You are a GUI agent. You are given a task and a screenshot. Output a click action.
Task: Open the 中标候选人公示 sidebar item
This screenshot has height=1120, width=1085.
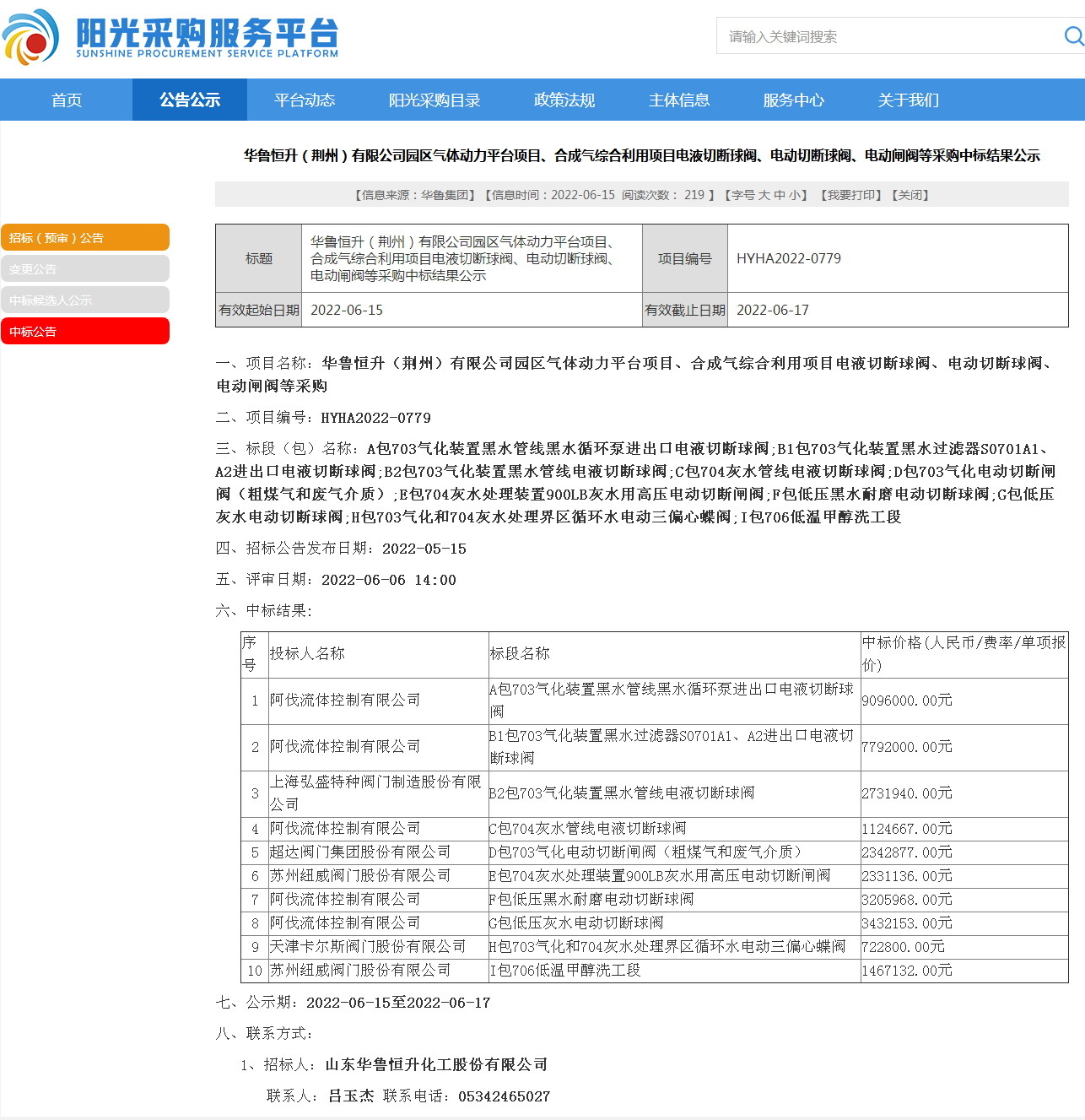coord(85,300)
